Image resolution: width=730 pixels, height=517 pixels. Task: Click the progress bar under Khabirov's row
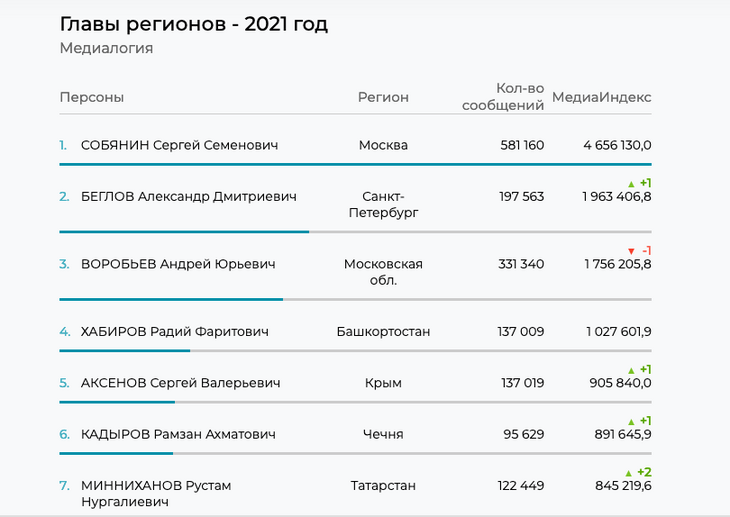coord(125,351)
